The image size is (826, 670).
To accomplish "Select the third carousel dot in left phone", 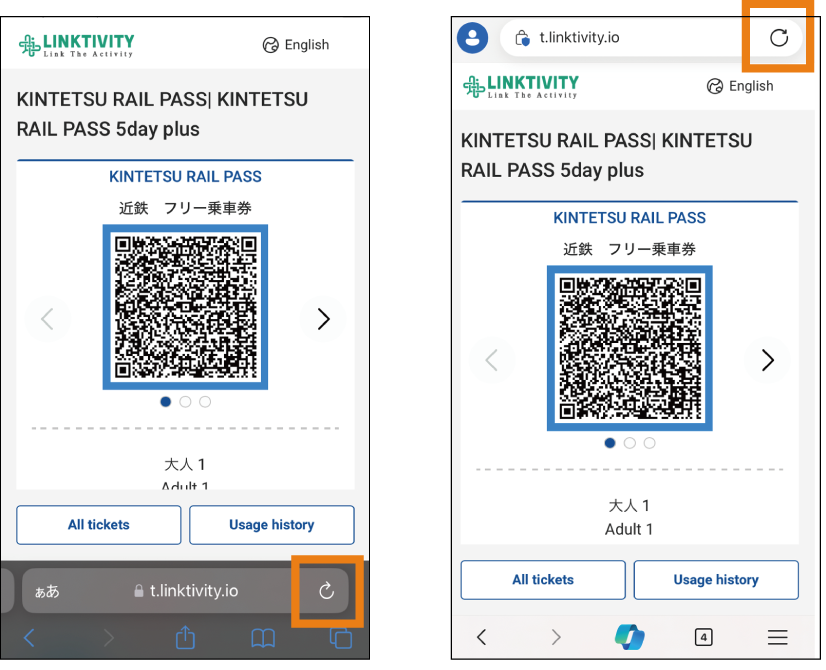I will click(205, 402).
